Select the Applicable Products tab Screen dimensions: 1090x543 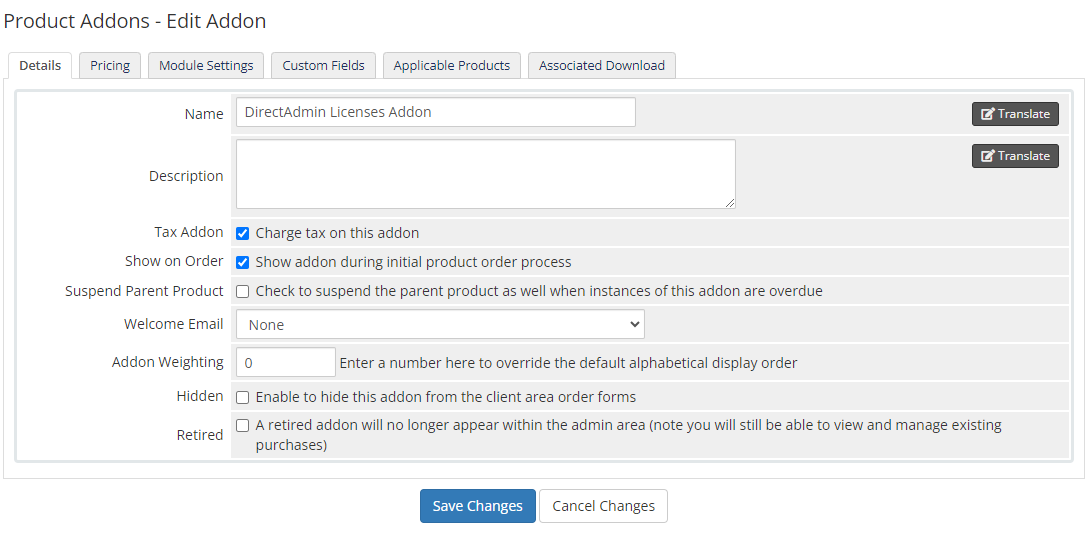(452, 65)
